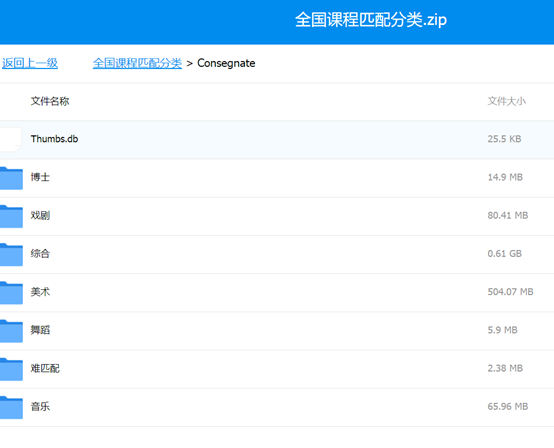Viewport: 554px width, 448px height.
Task: Open the 博士 folder icon
Action: (11, 178)
